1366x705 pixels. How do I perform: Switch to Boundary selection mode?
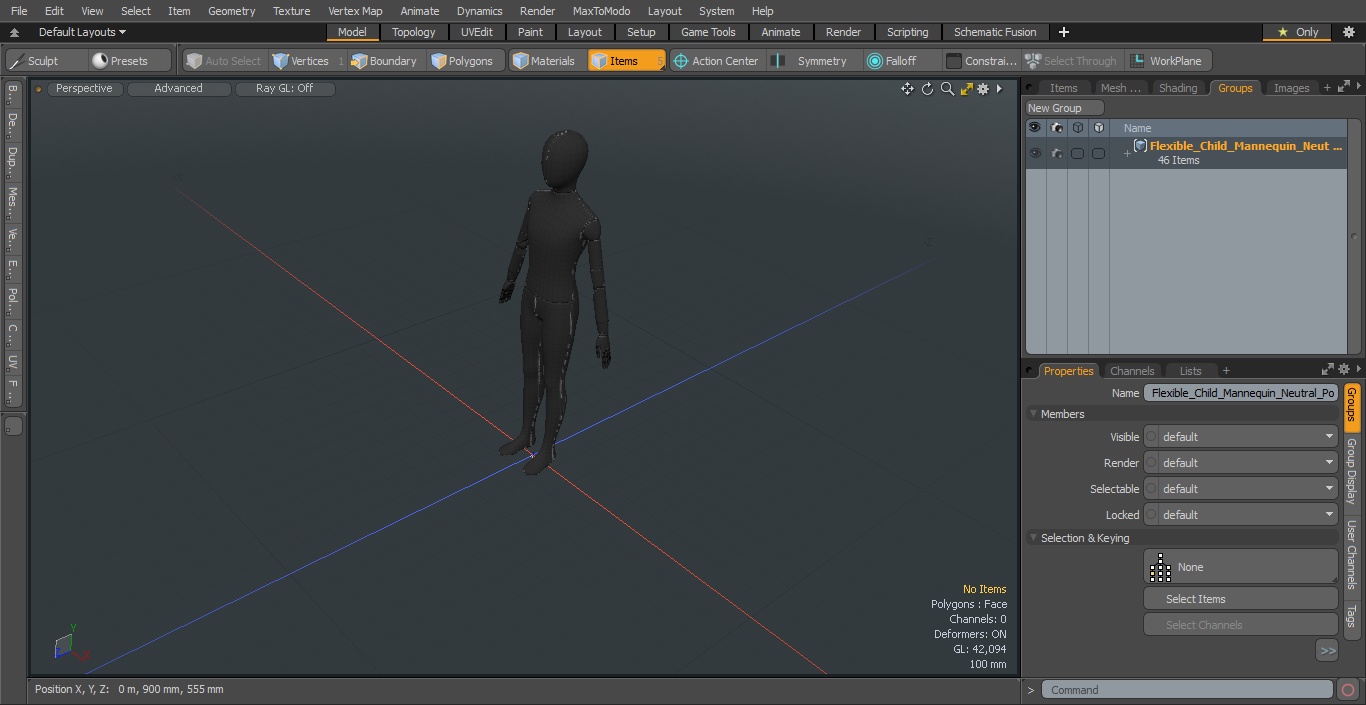point(384,61)
